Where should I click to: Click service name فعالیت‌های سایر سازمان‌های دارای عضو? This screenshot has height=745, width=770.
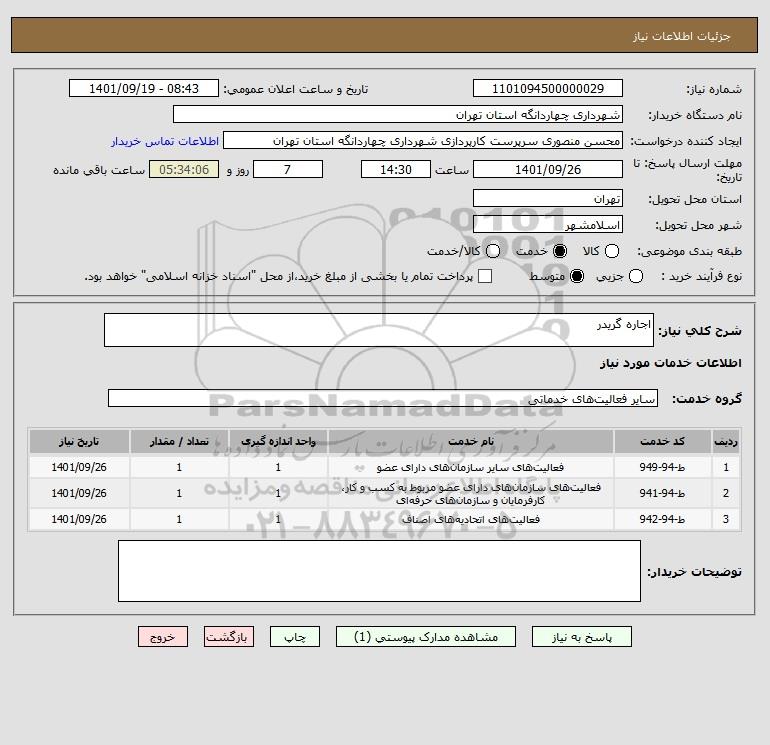click(470, 467)
